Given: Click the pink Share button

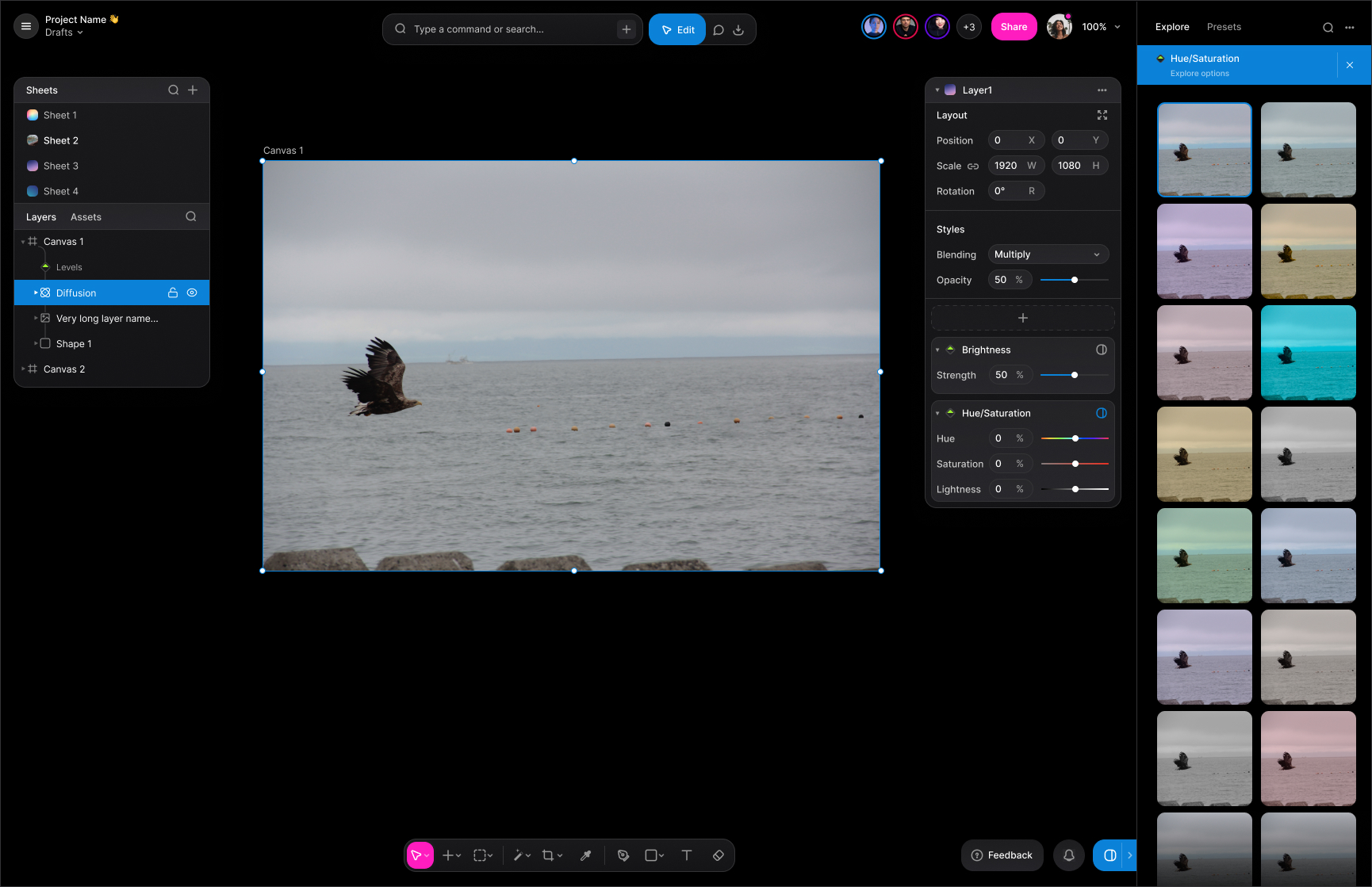Looking at the screenshot, I should click(x=1014, y=27).
